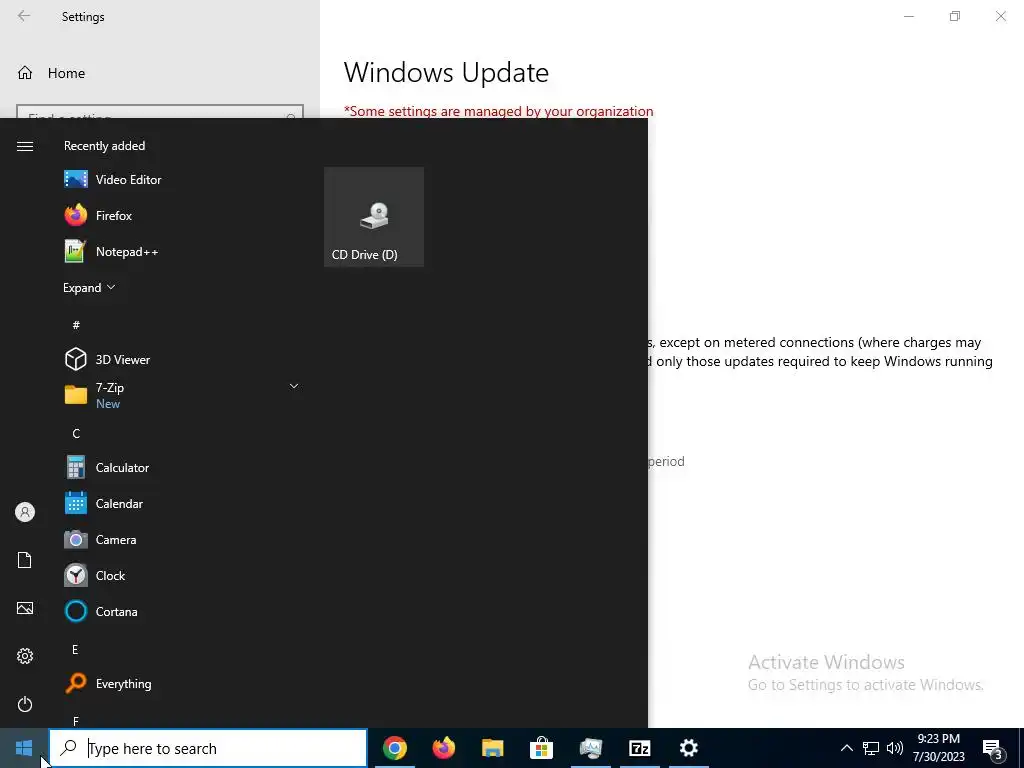Click the Recently added heading
The image size is (1024, 768).
click(104, 146)
